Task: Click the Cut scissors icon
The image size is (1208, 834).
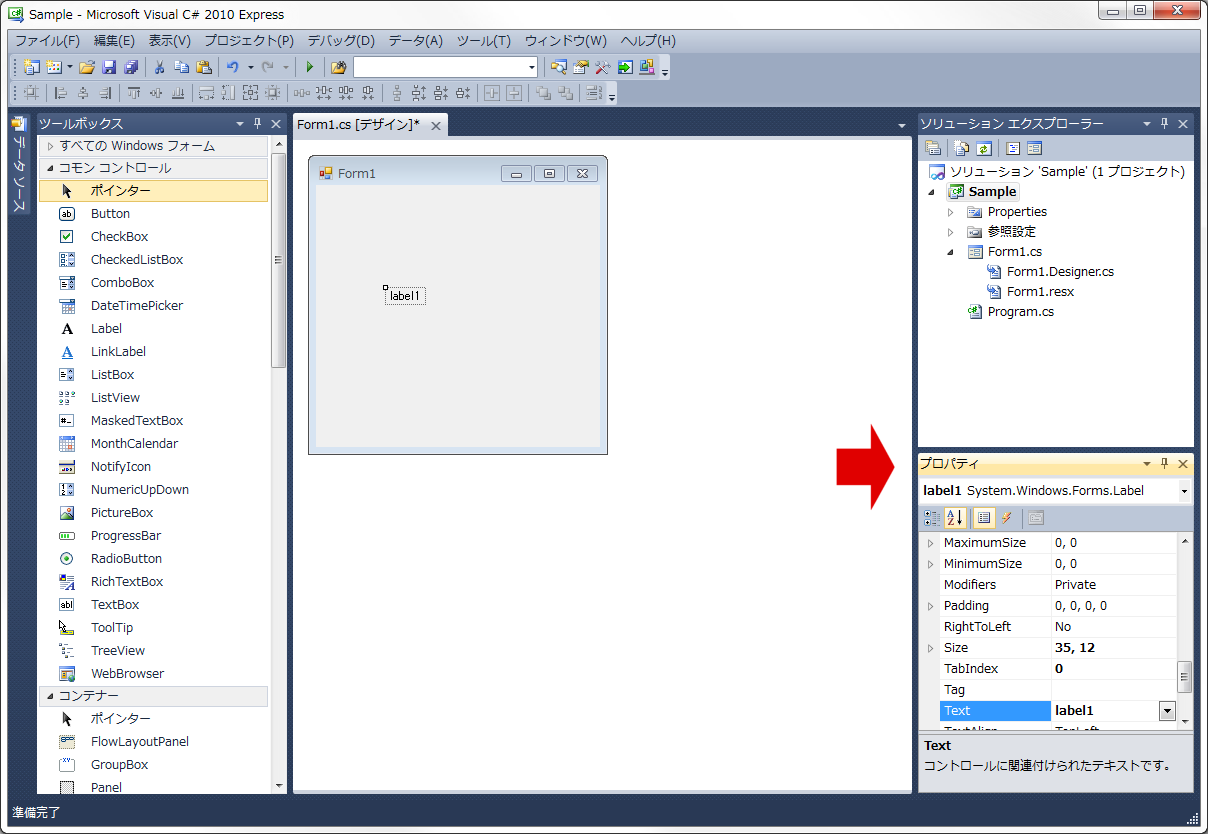Action: coord(159,67)
